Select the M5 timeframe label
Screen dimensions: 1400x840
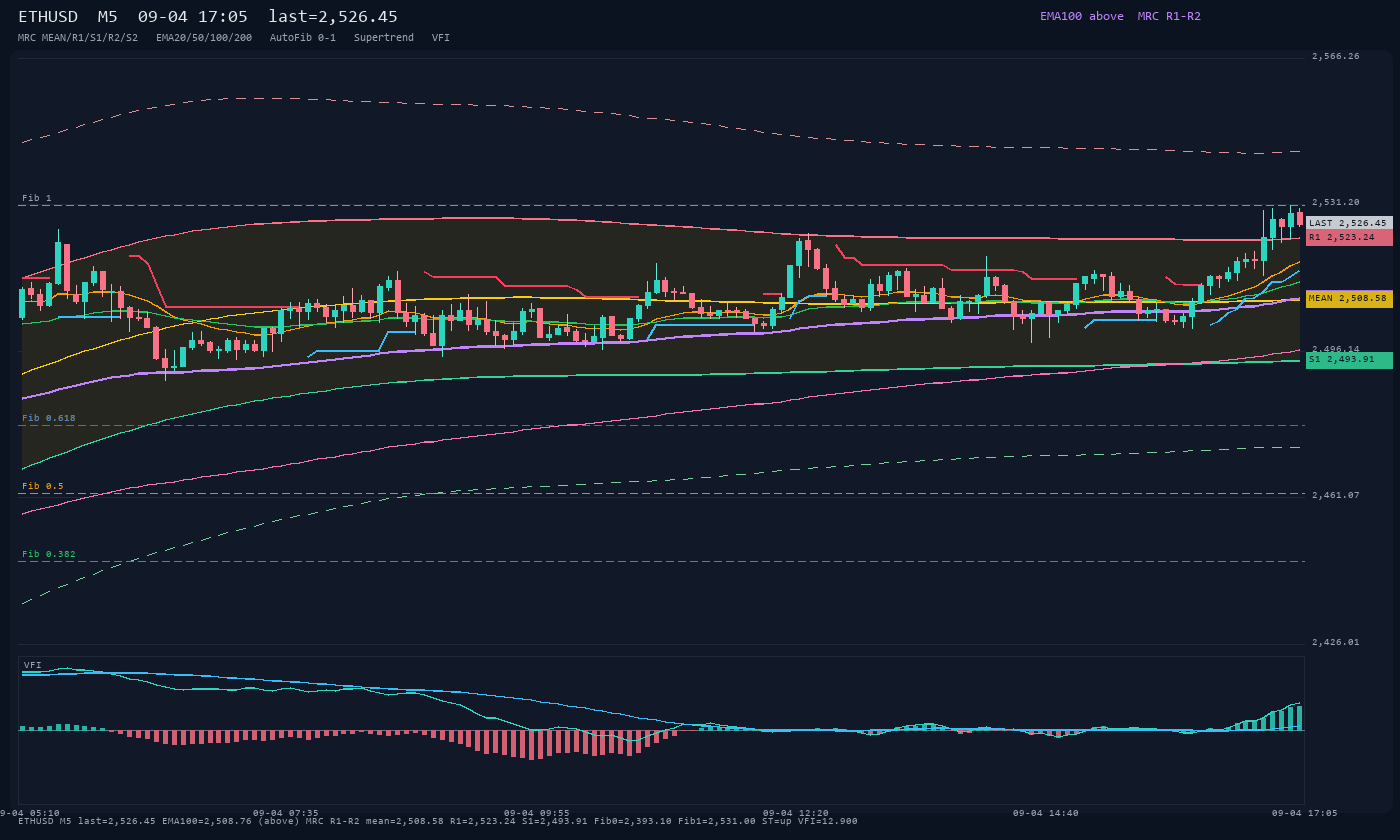[108, 17]
